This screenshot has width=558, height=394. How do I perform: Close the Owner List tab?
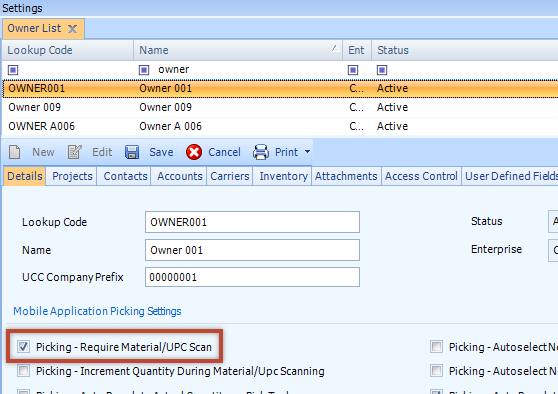pyautogui.click(x=73, y=29)
